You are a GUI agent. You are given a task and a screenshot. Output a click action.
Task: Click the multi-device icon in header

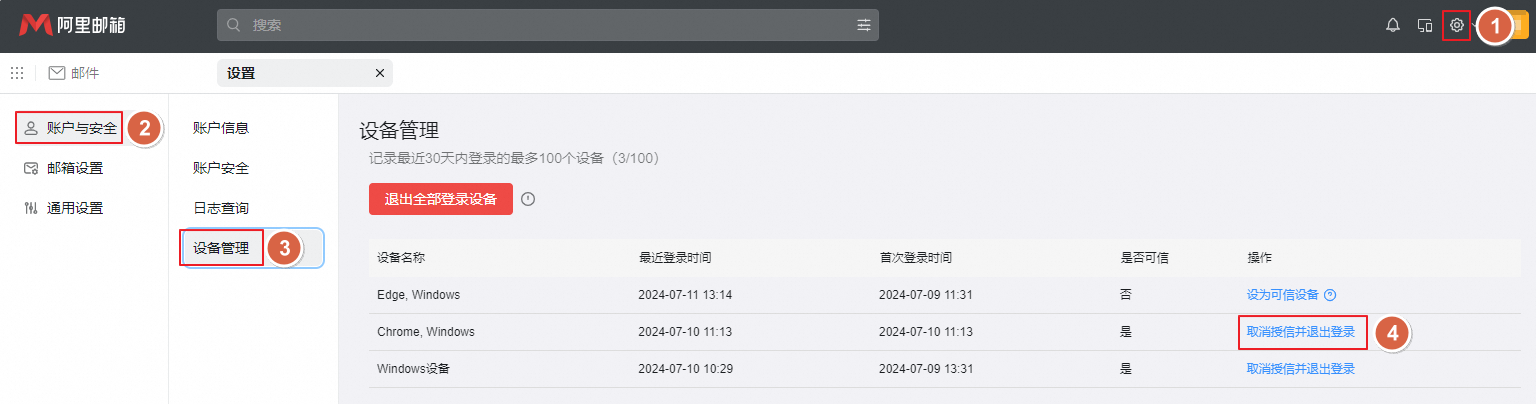point(1425,26)
